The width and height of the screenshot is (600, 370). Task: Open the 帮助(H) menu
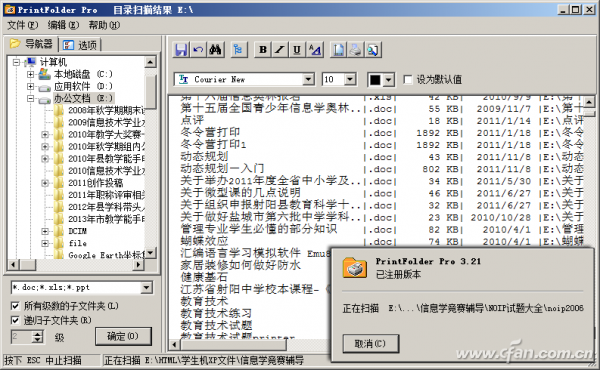point(104,25)
